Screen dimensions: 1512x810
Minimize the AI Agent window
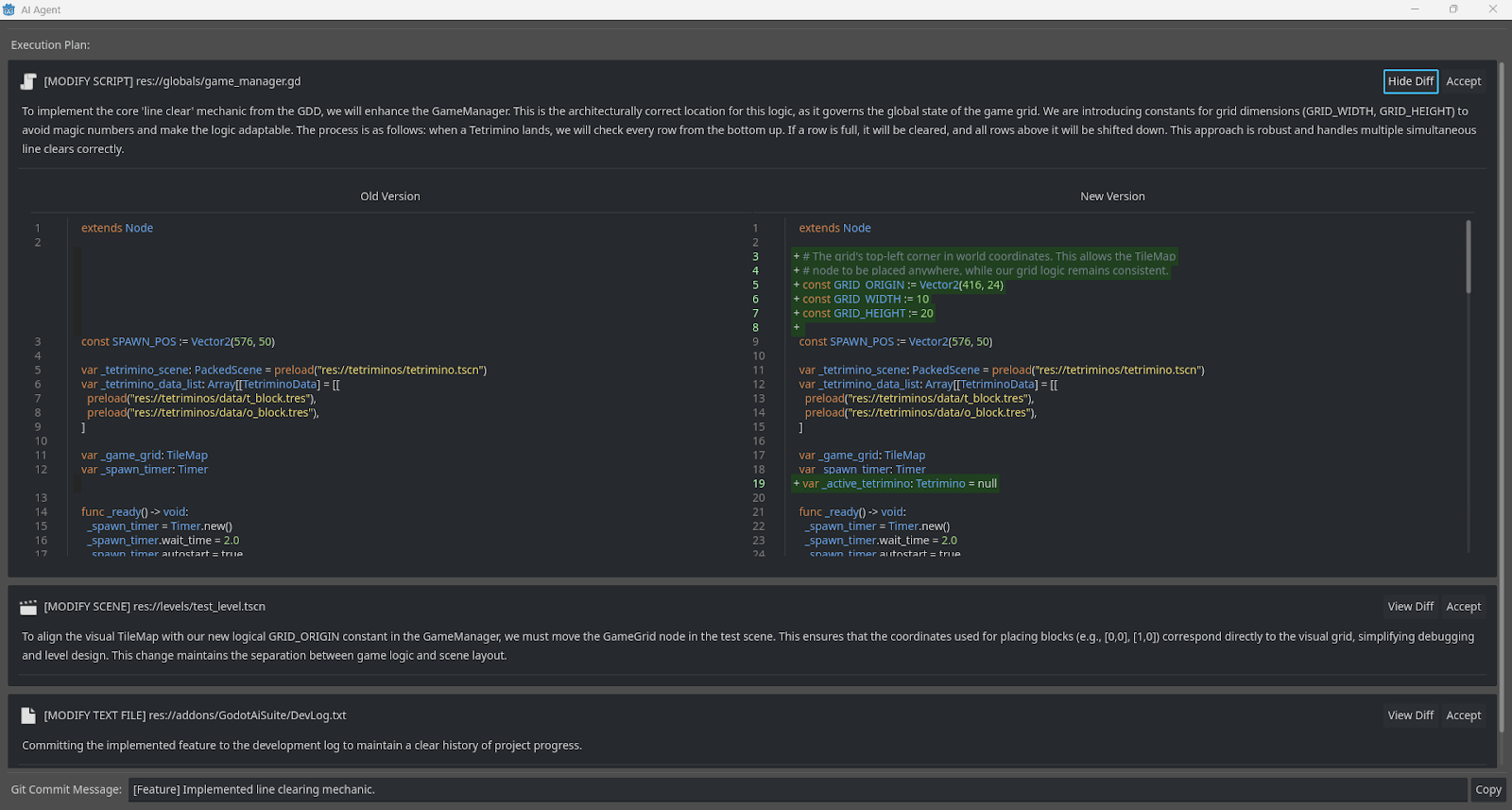coord(1415,9)
